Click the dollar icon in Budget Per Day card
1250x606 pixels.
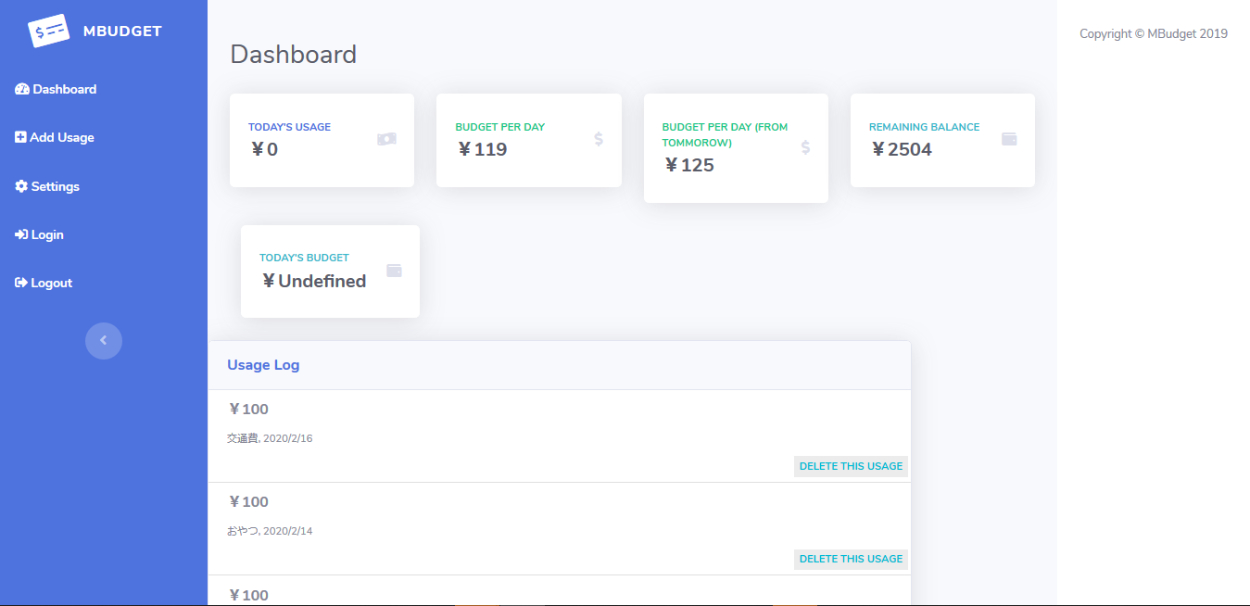click(x=598, y=139)
